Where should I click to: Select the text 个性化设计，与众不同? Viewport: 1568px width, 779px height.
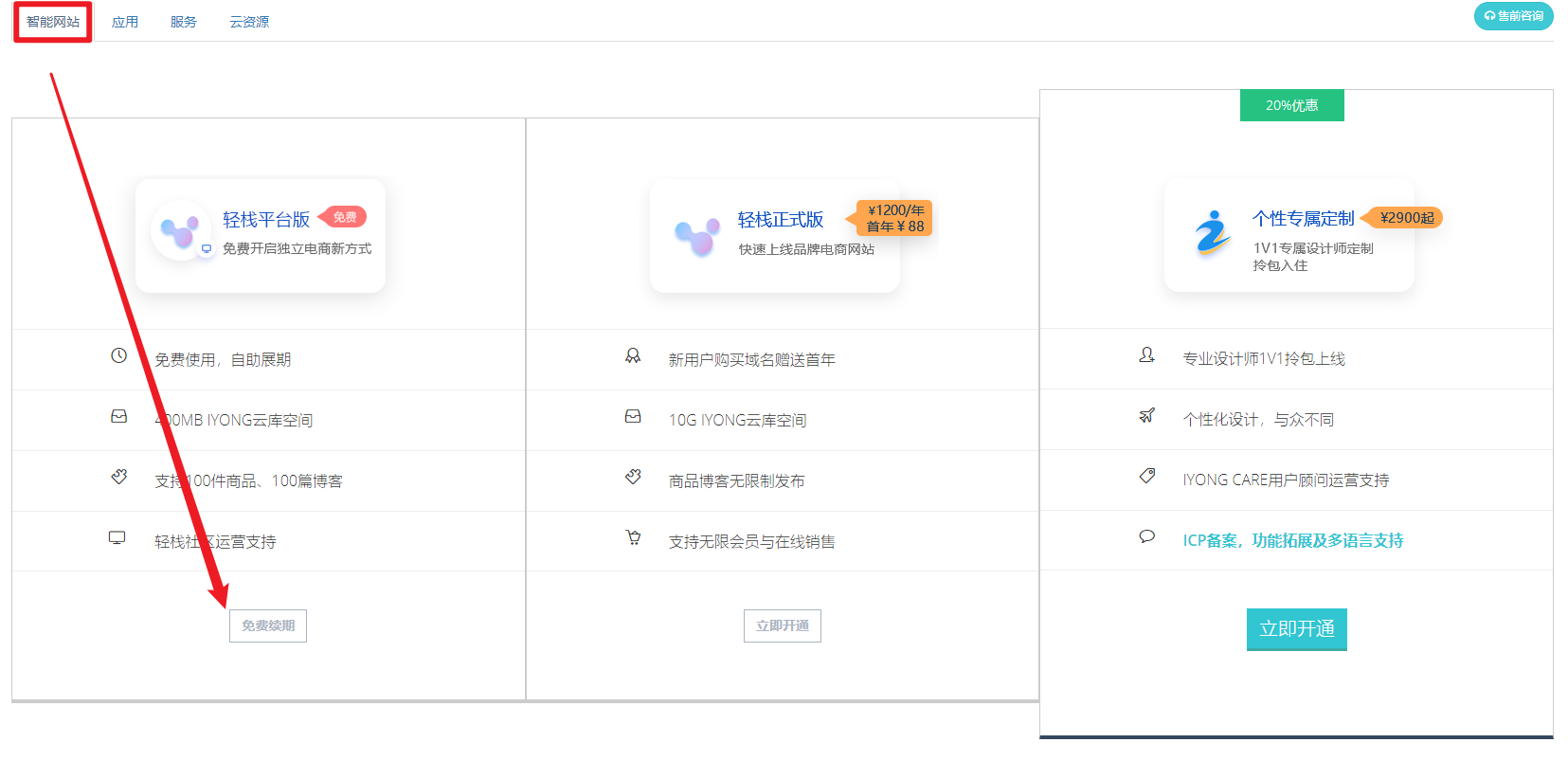(1258, 419)
